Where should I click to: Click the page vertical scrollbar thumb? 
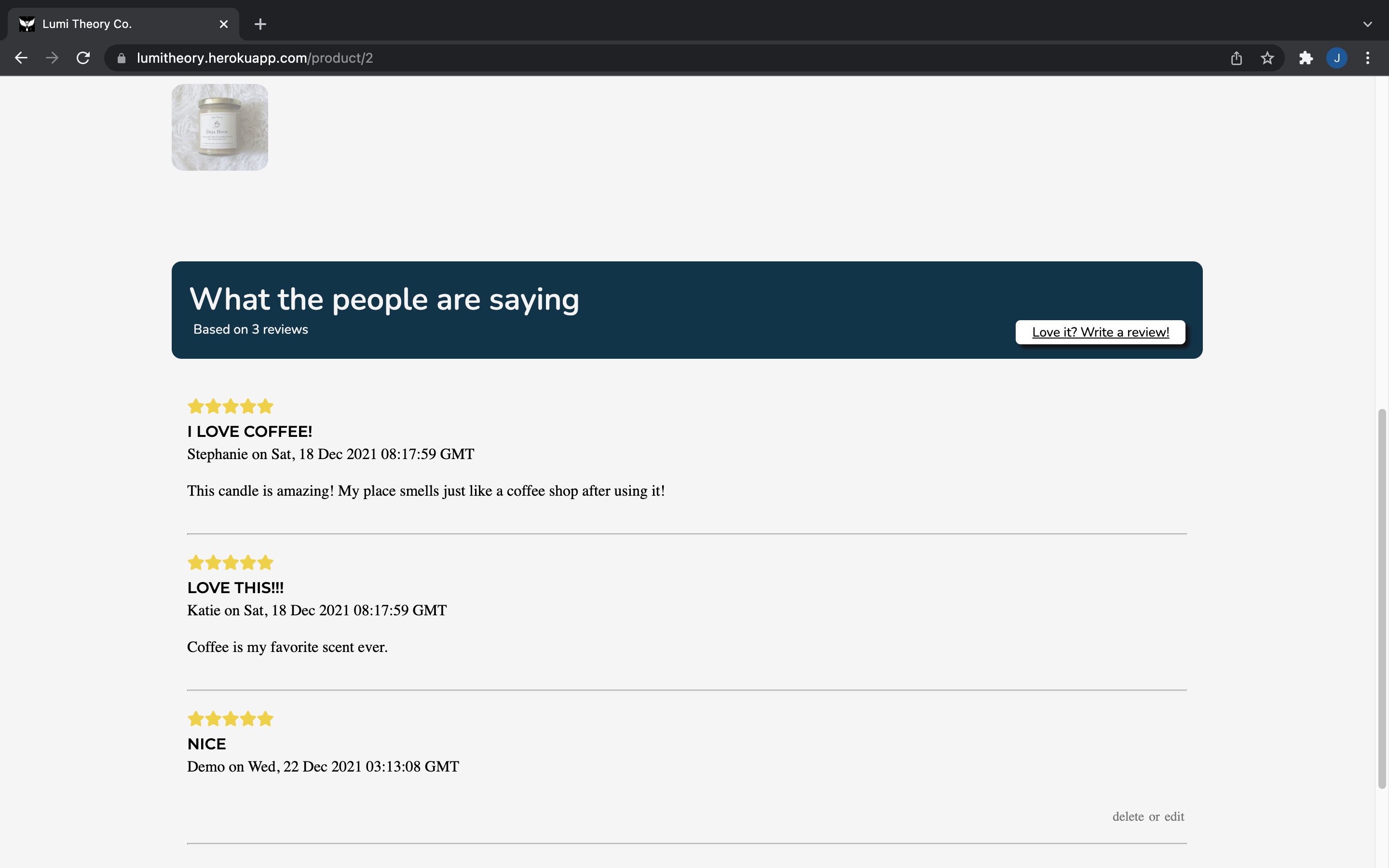pos(1382,597)
